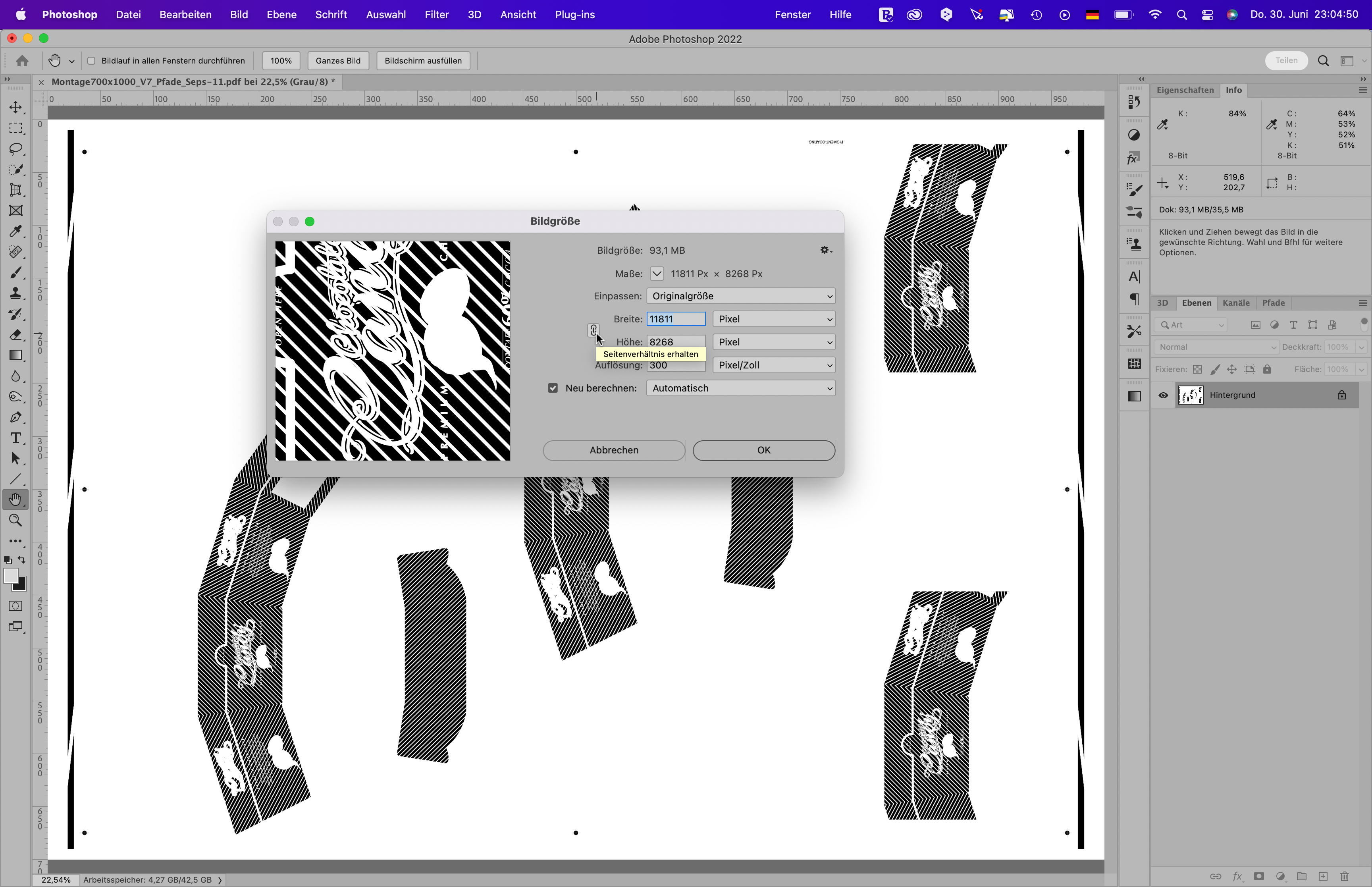
Task: Switch to the Kanäle tab
Action: (x=1235, y=303)
